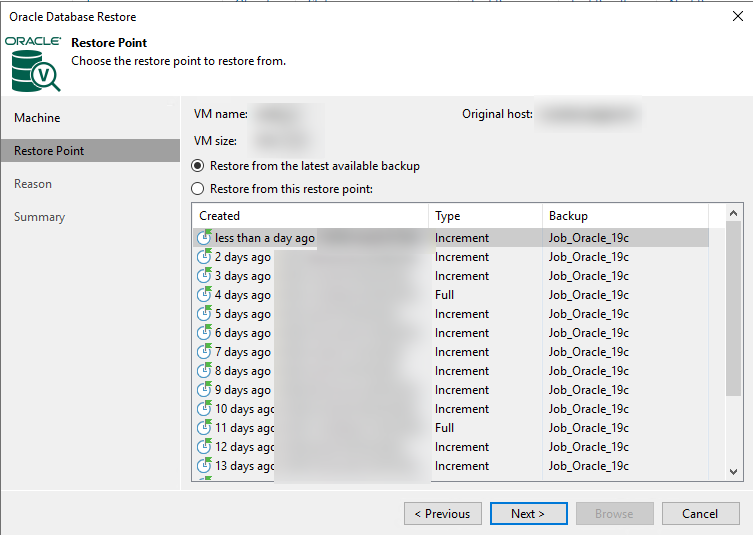Sort by the Backup column header
Screen dimensions: 753x535
[625, 216]
